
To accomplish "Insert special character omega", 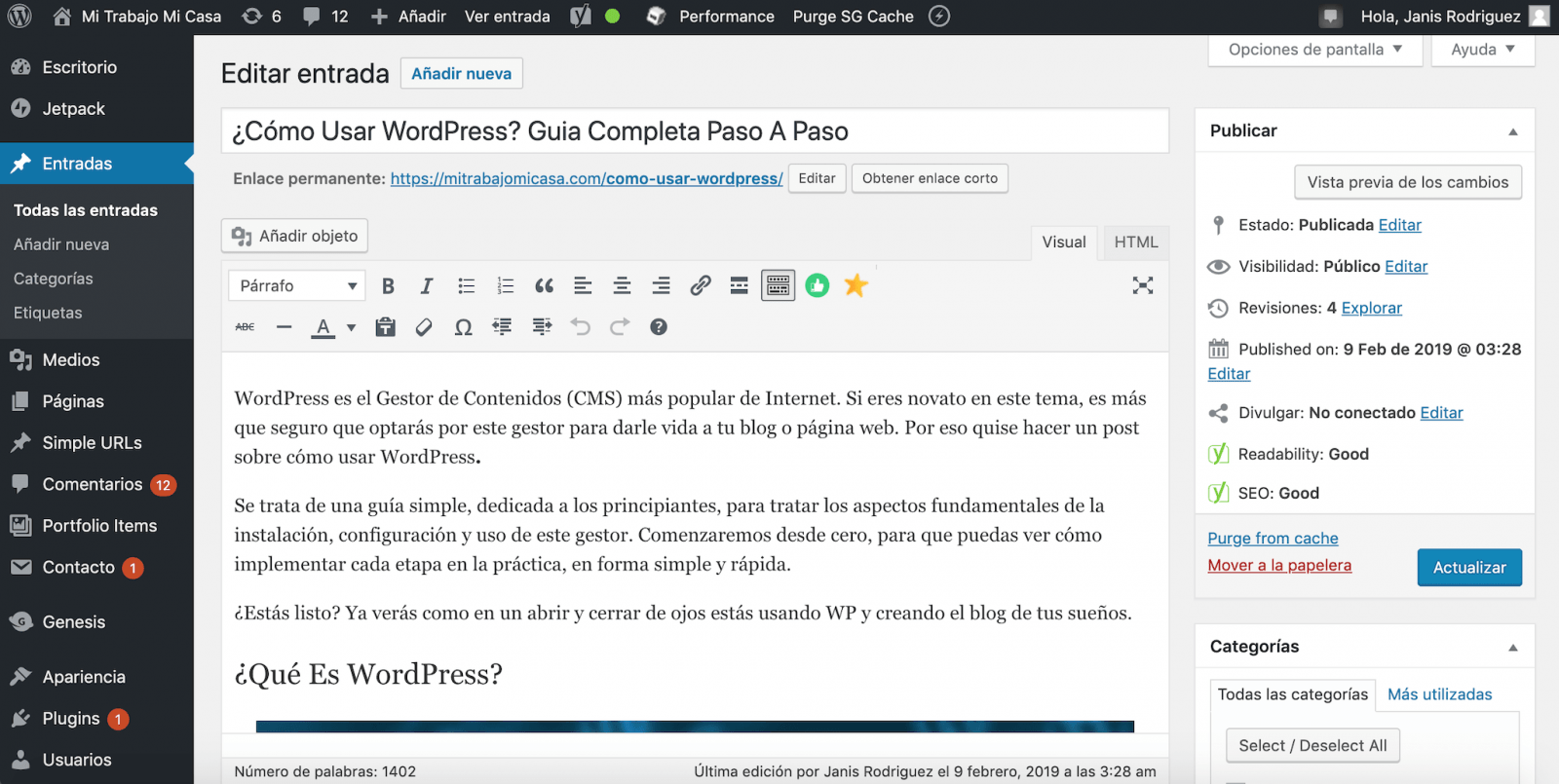I will pyautogui.click(x=464, y=327).
